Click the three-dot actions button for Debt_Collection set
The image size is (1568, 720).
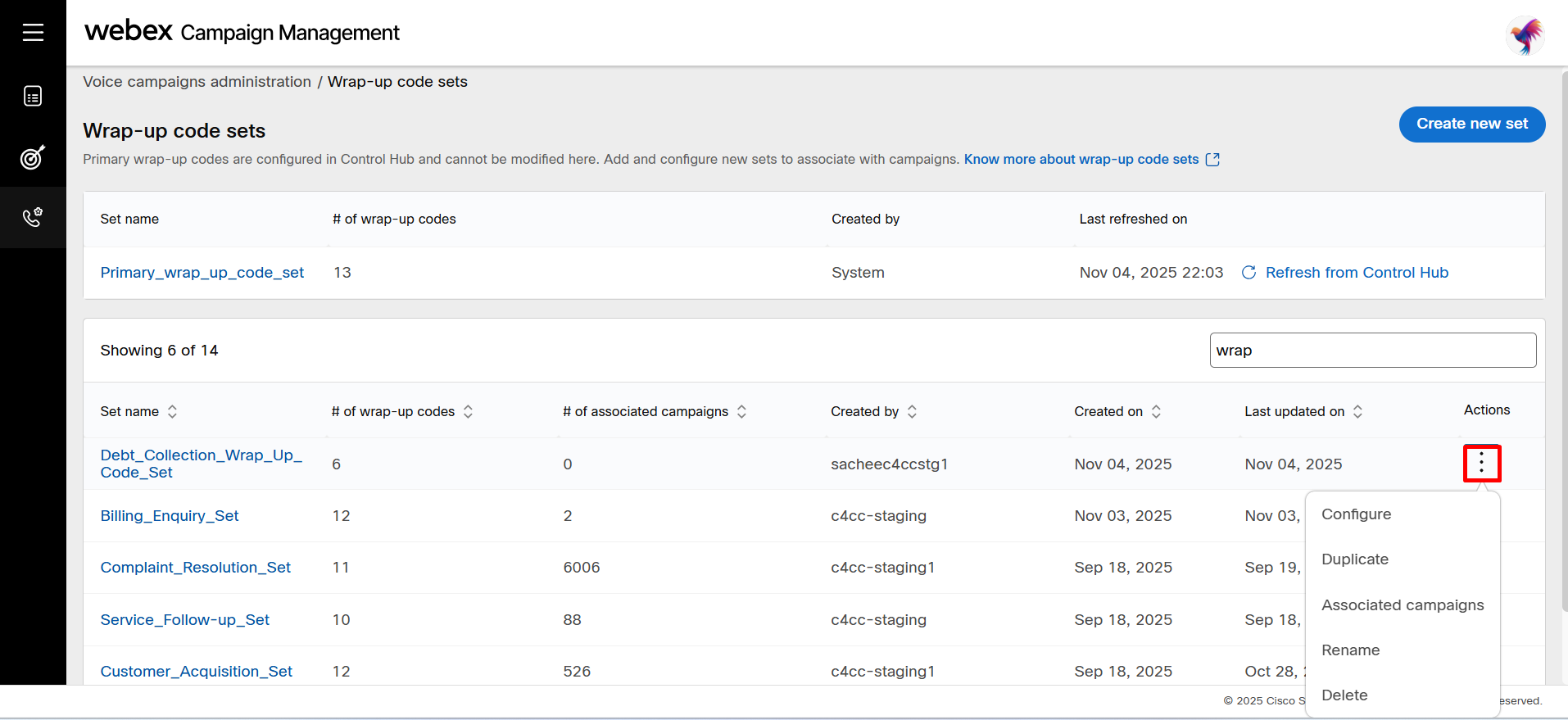tap(1481, 464)
